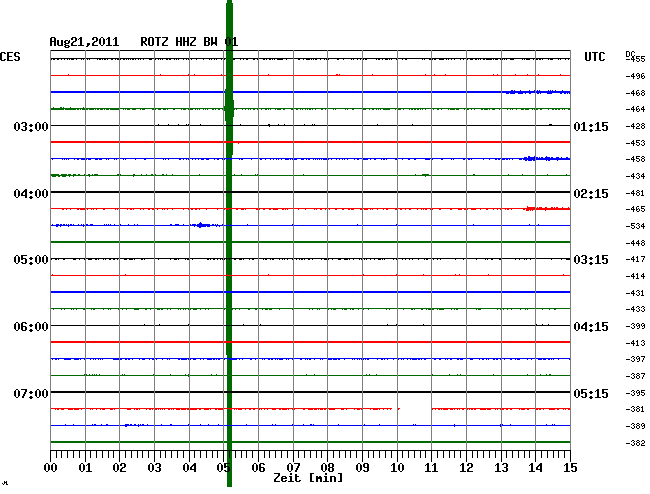Click the DC offset value -496
Screen dimensions: 650x494
tap(635, 76)
